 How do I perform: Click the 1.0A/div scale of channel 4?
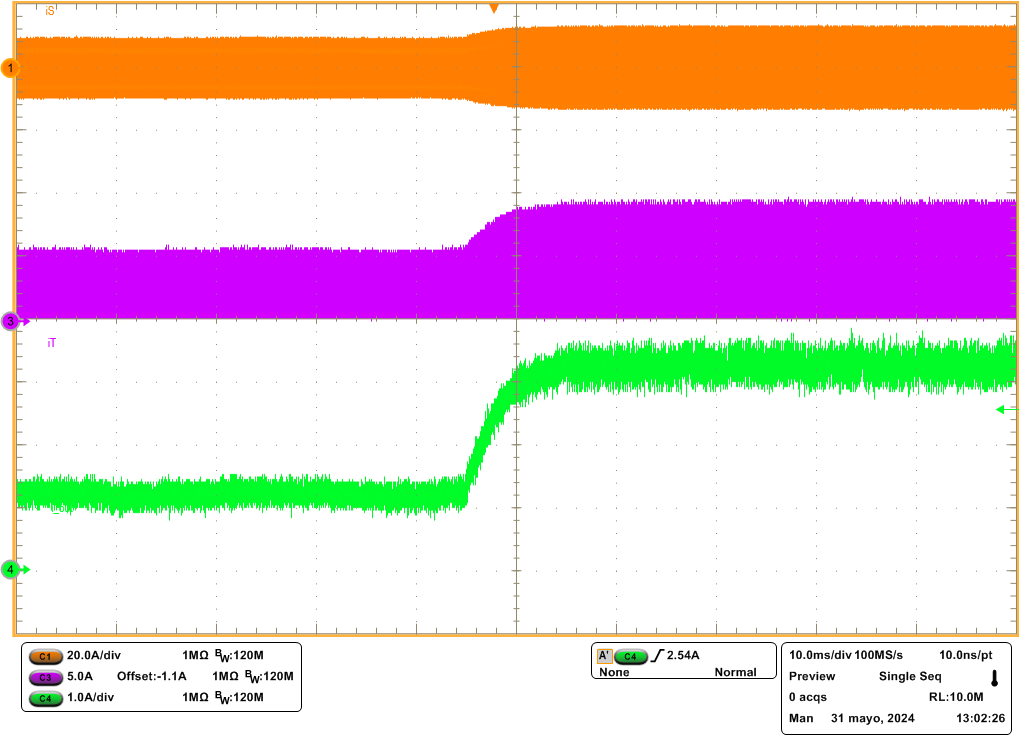point(91,698)
